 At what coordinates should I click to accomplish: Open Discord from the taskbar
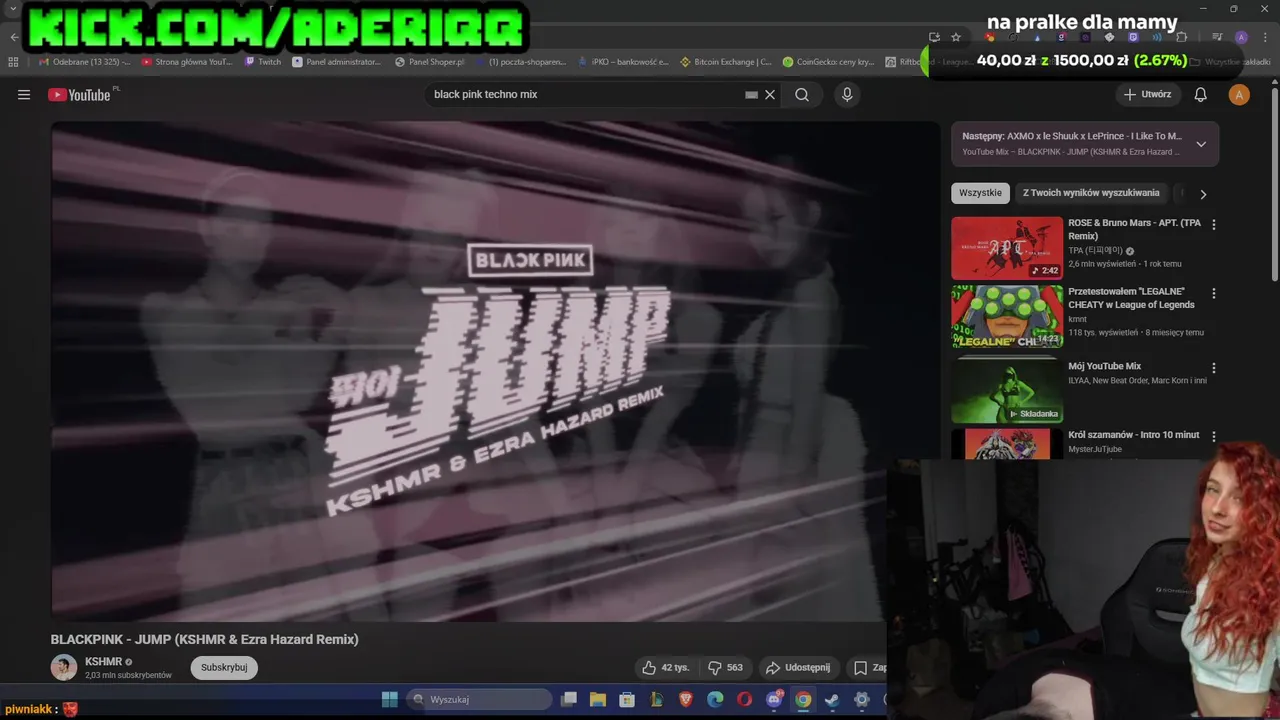point(774,699)
